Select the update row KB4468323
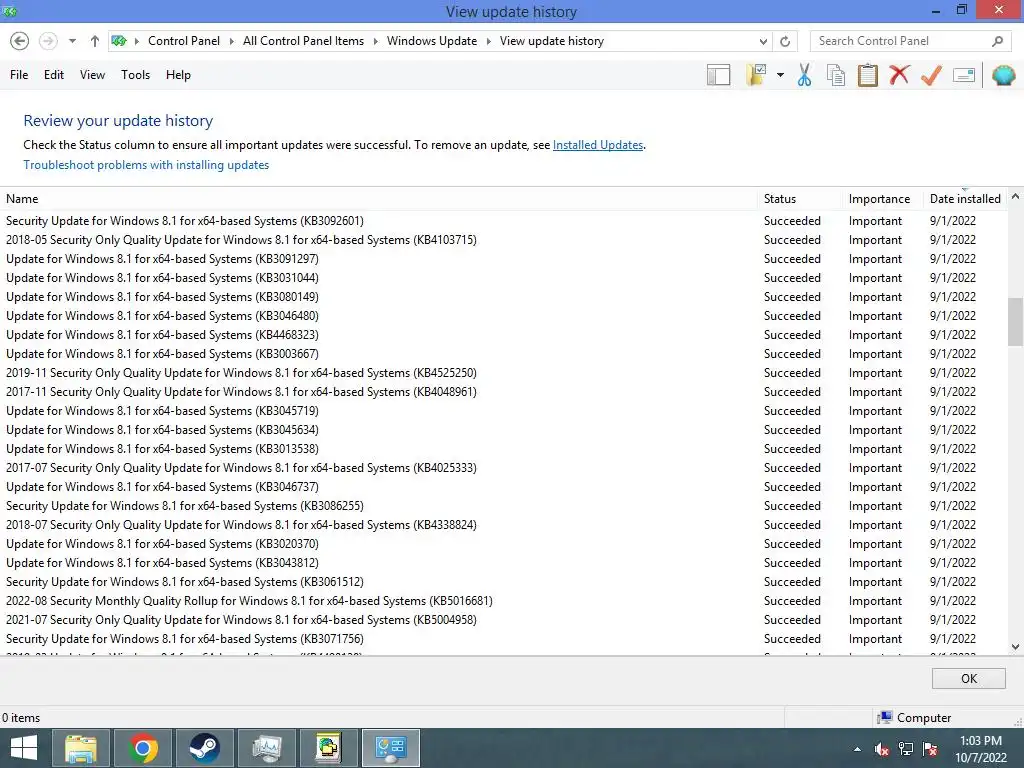This screenshot has height=768, width=1024. pyautogui.click(x=503, y=335)
